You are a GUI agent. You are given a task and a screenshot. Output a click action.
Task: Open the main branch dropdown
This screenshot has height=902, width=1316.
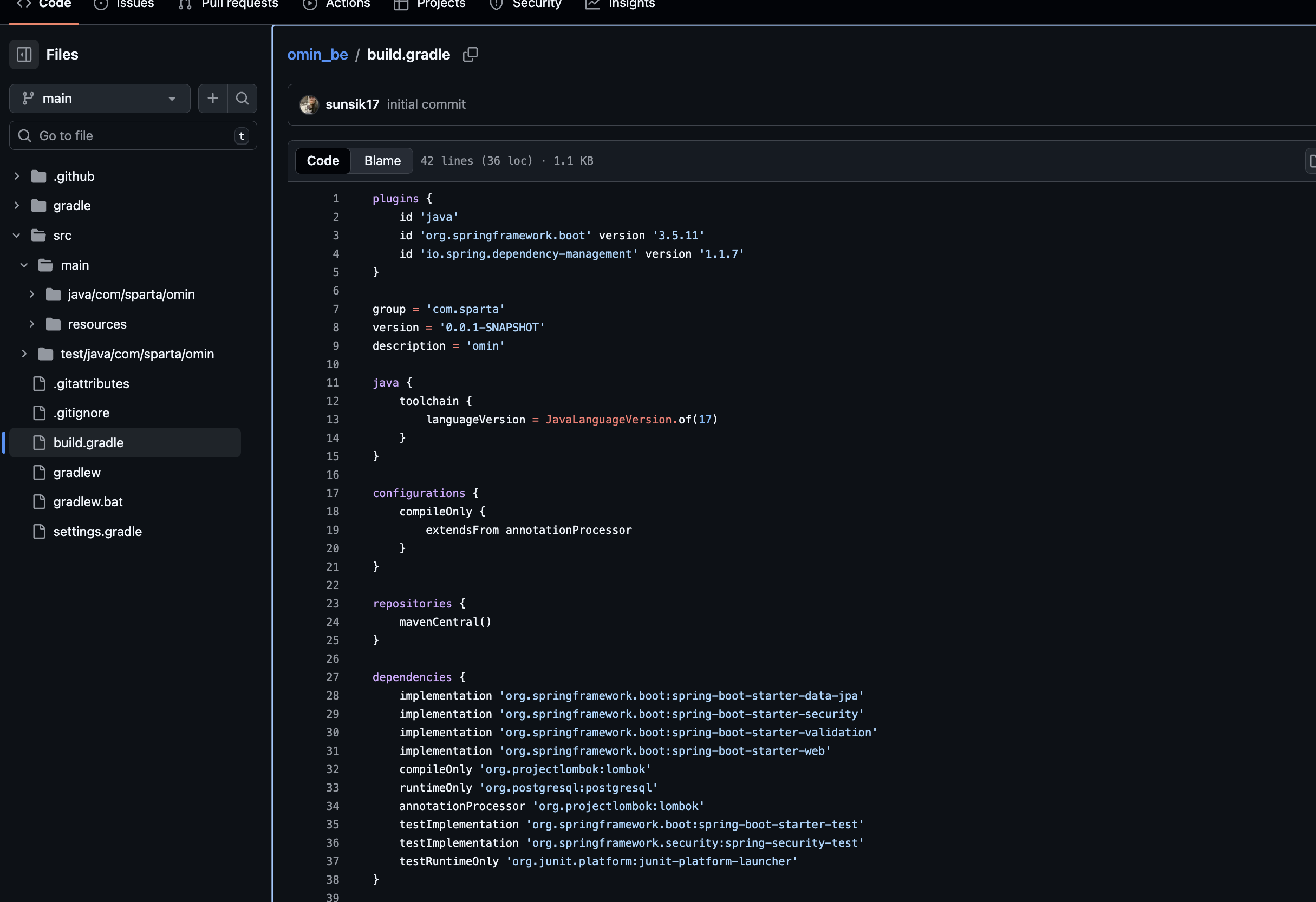tap(100, 99)
